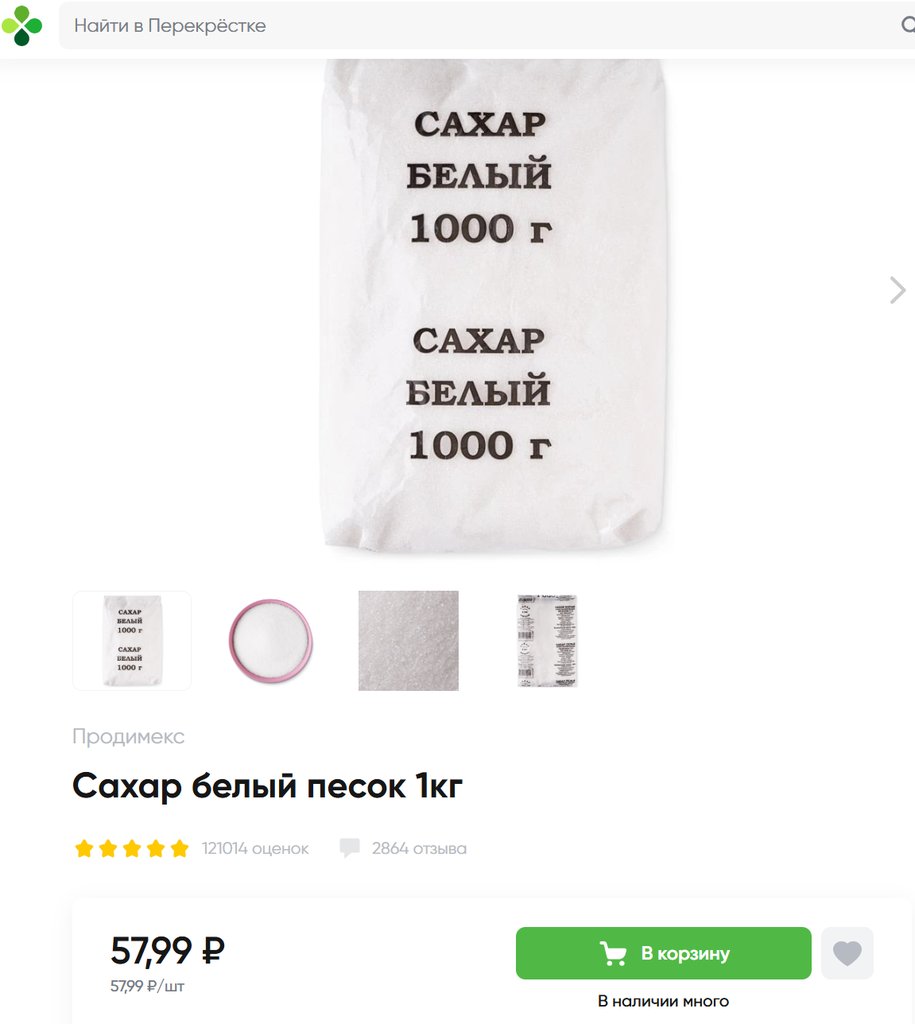The image size is (915, 1024).
Task: Select the sugar texture close-up thumbnail
Action: click(408, 641)
